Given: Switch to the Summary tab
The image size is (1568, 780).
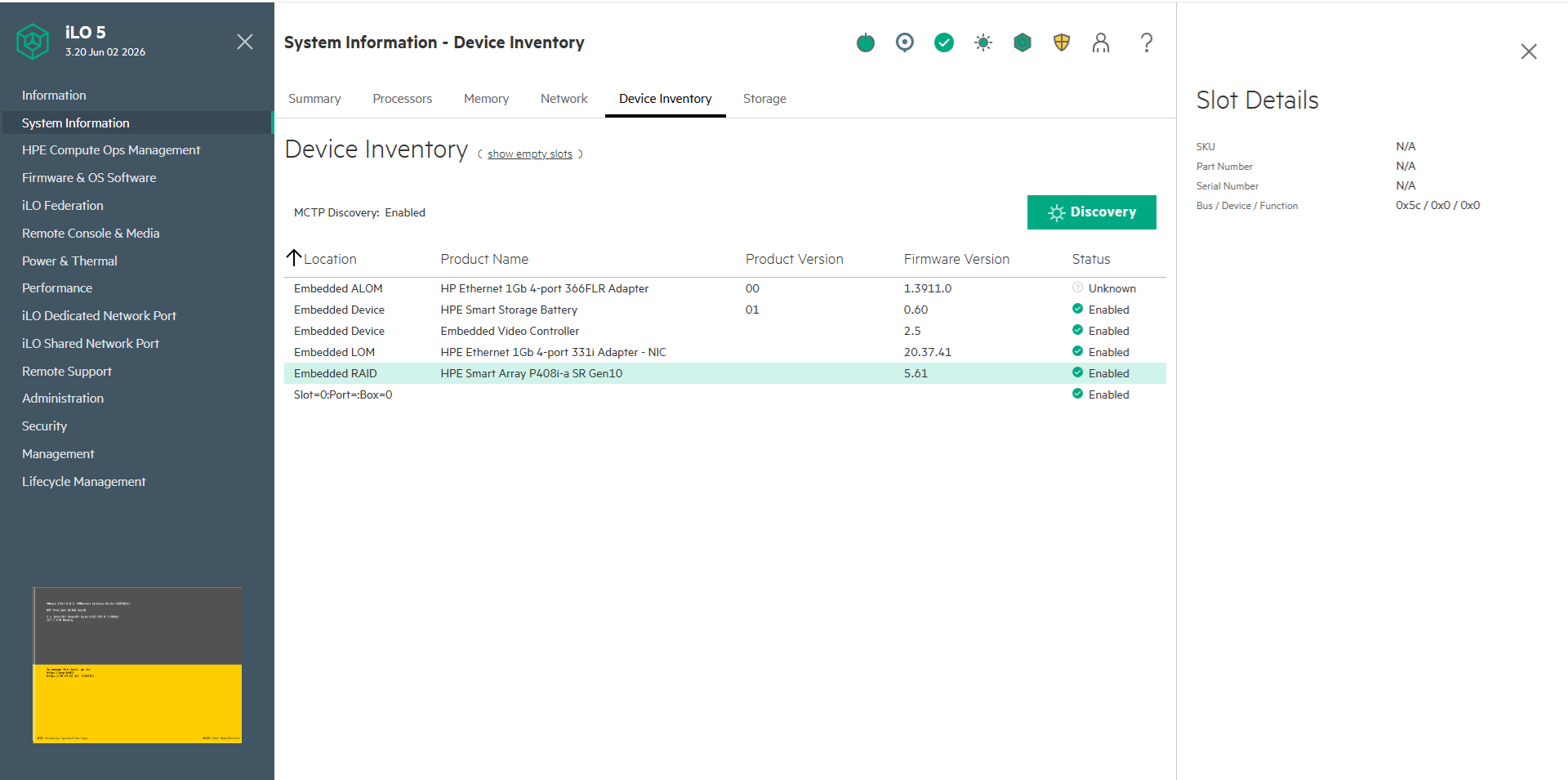Looking at the screenshot, I should click(x=314, y=99).
